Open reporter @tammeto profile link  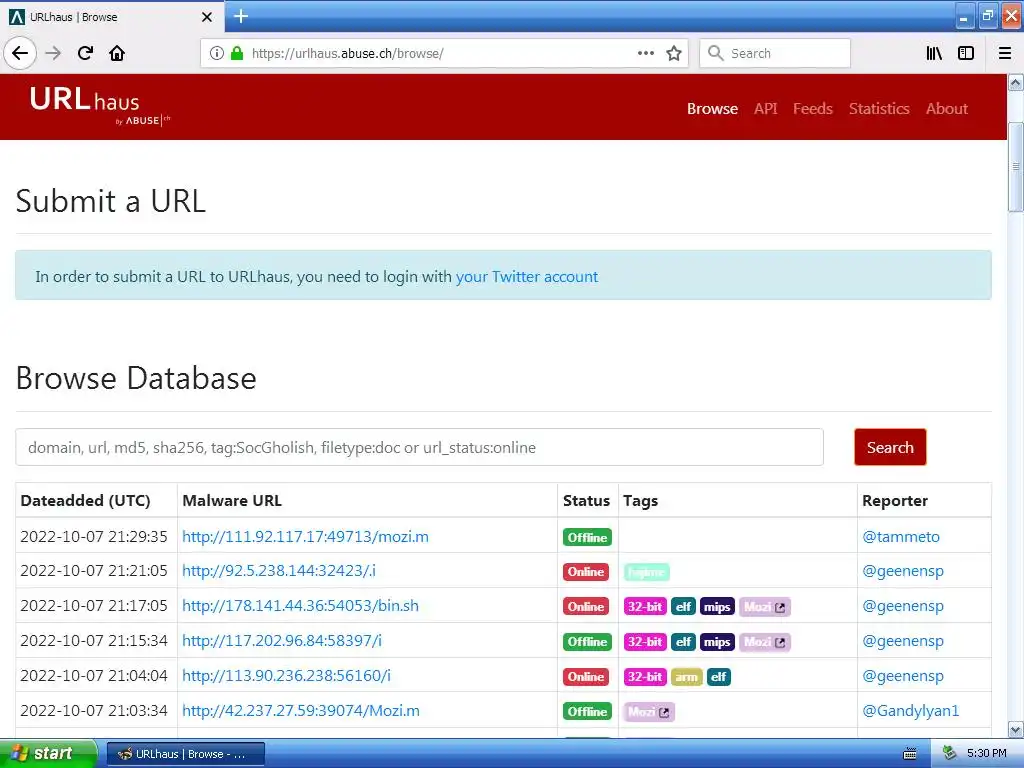(x=901, y=537)
